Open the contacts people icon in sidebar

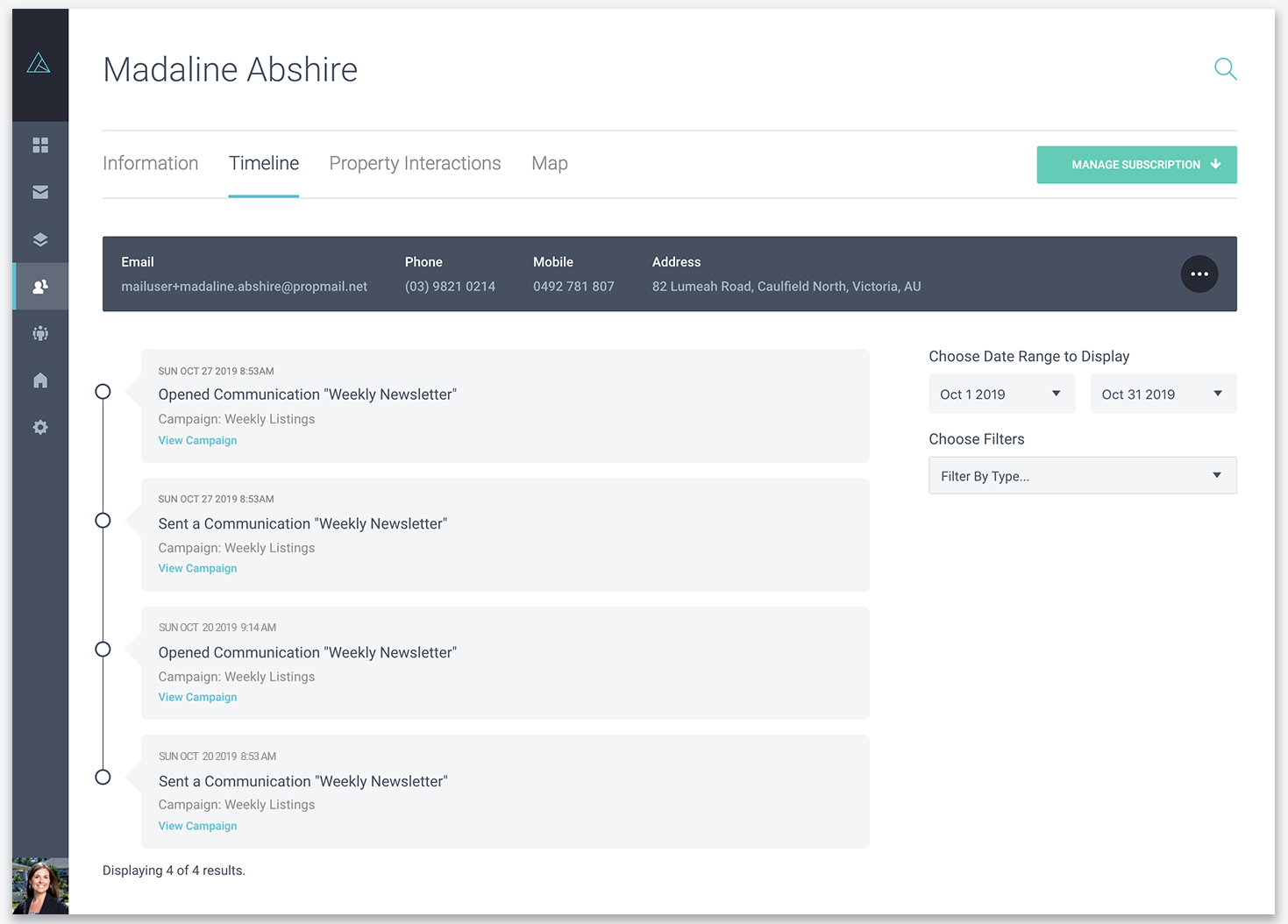40,287
